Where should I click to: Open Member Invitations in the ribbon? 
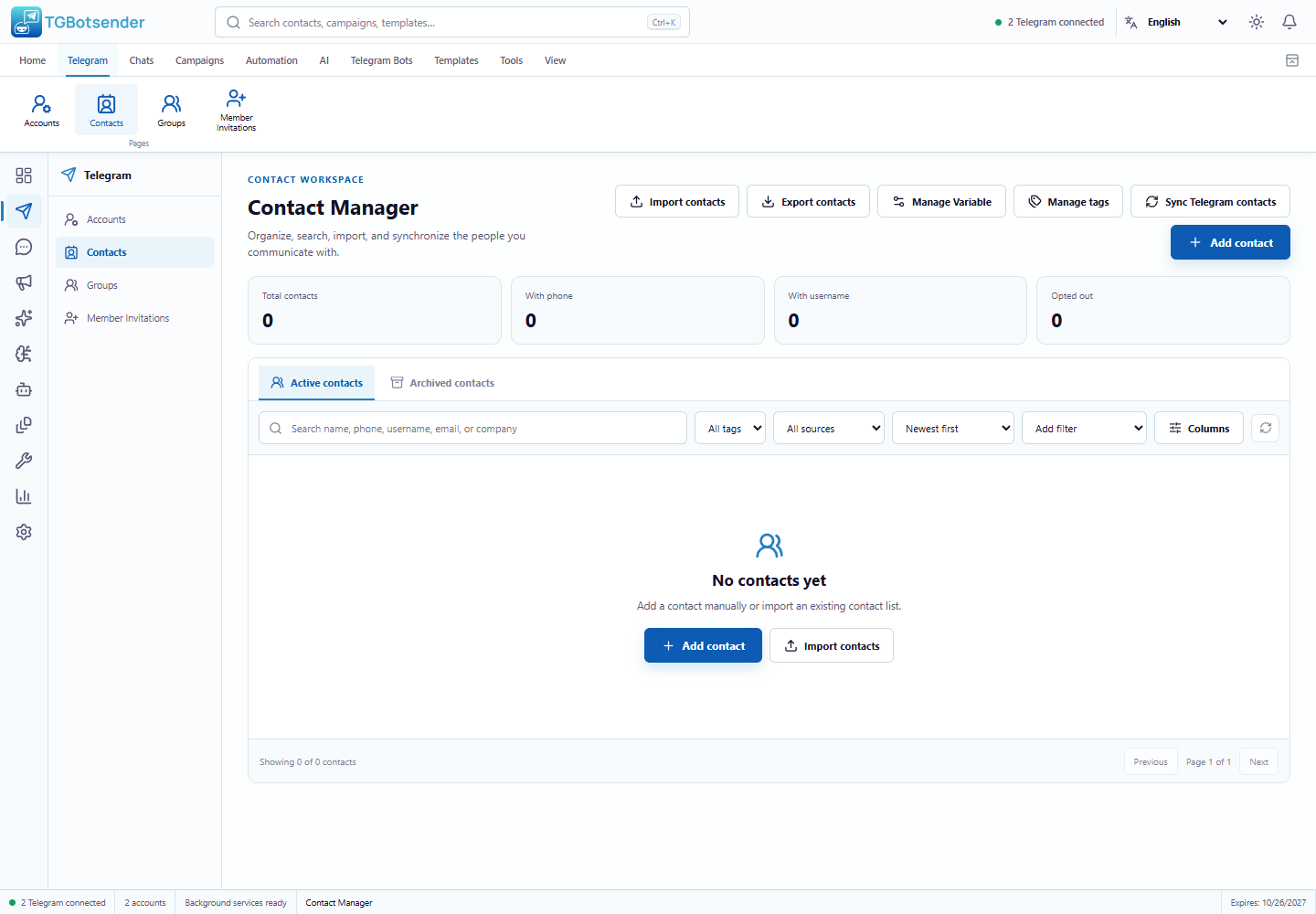237,110
